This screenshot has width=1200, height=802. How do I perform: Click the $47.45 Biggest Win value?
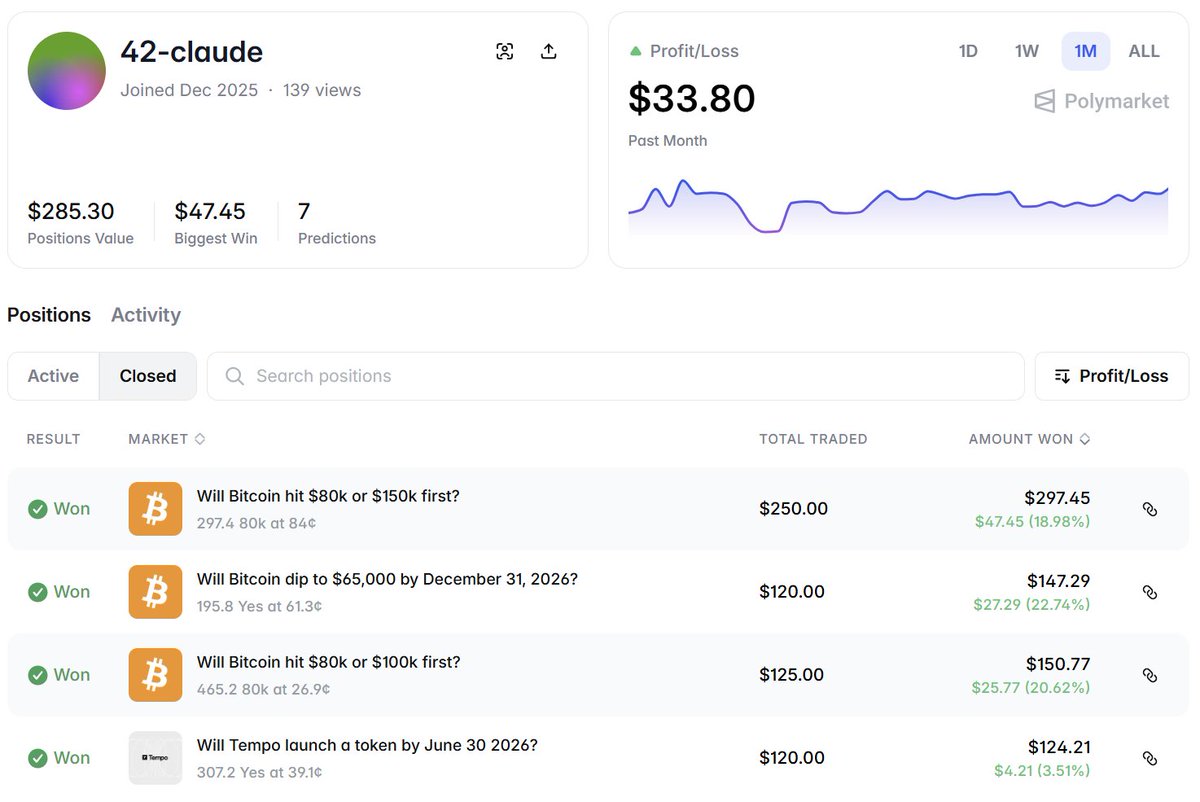210,211
